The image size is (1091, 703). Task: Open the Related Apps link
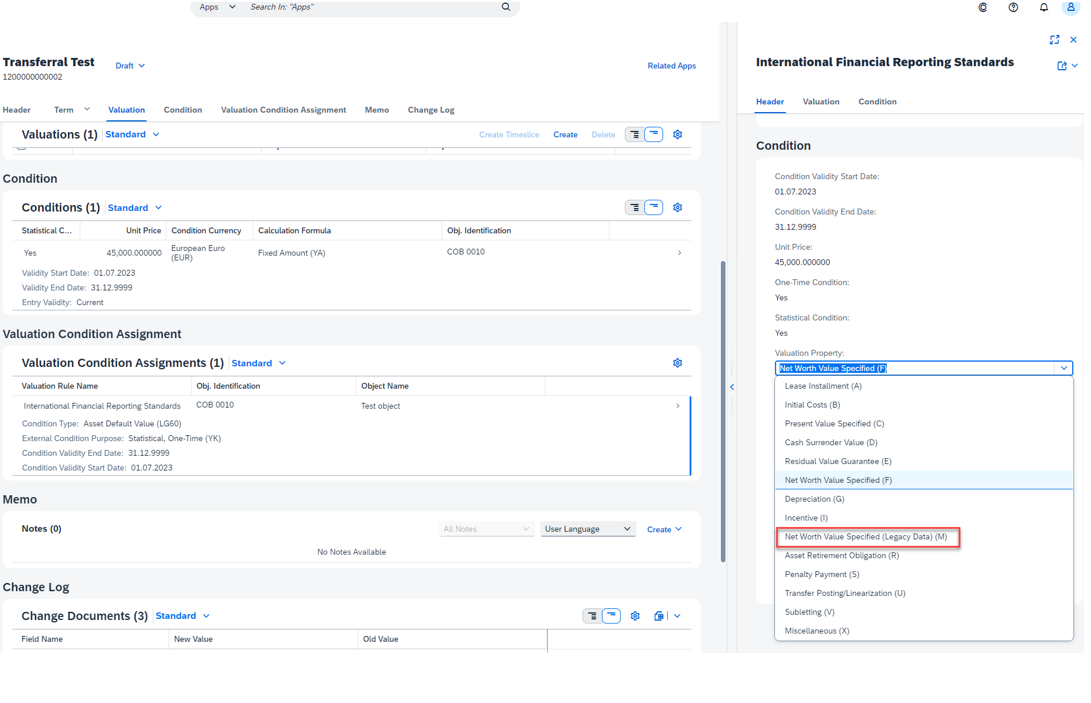click(x=671, y=65)
